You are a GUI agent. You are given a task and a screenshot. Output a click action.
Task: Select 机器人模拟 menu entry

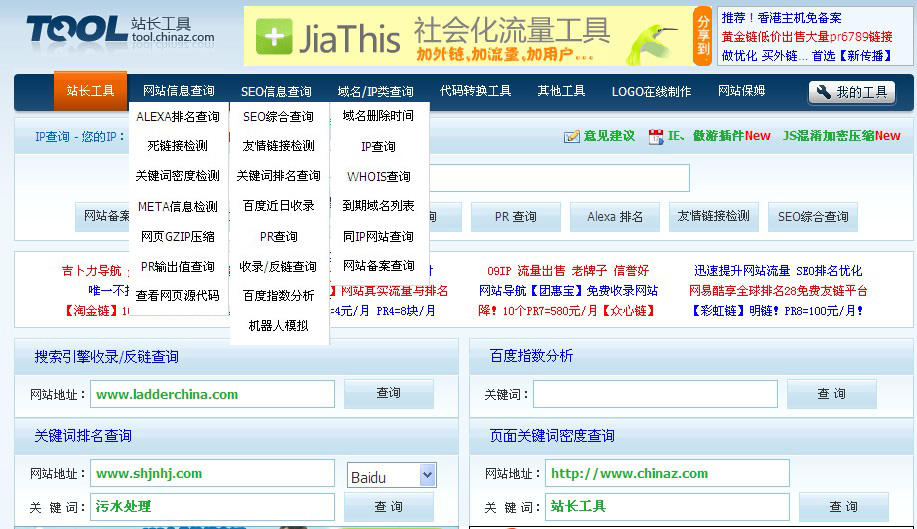pyautogui.click(x=278, y=326)
